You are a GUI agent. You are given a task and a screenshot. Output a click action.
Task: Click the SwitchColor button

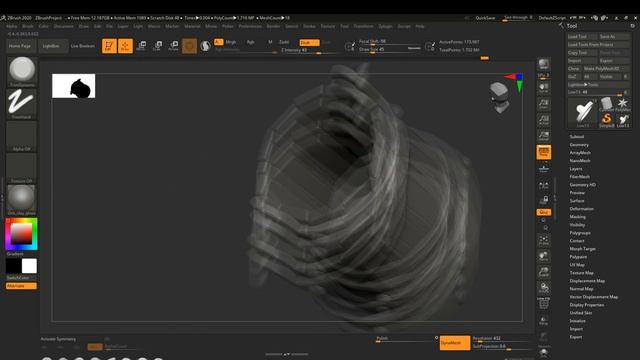click(21, 278)
